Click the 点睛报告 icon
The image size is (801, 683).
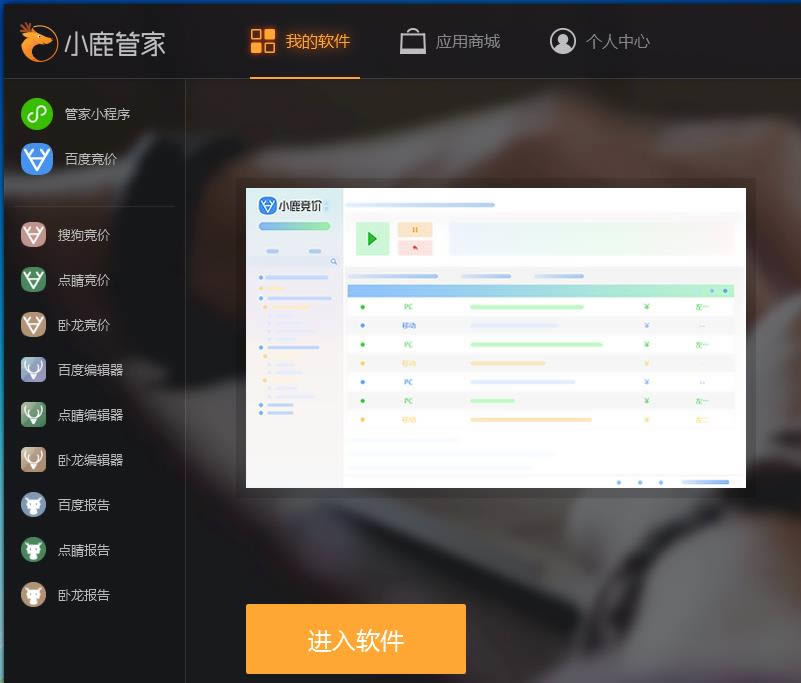(x=34, y=550)
